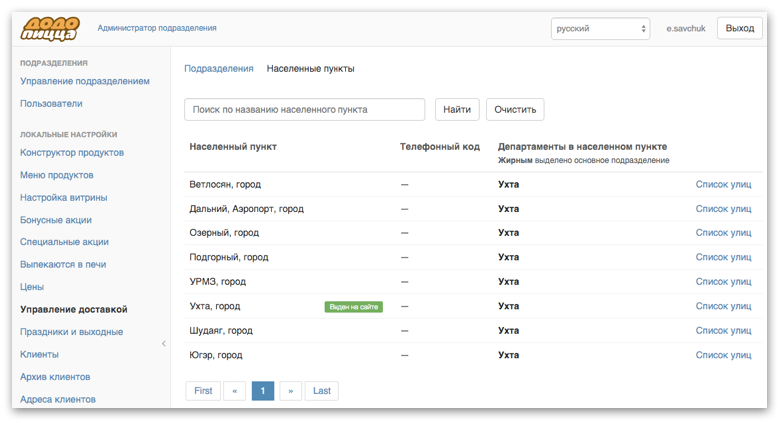Image resolution: width=780 pixels, height=423 pixels.
Task: Open Список улиц for Озерный
Action: click(723, 233)
